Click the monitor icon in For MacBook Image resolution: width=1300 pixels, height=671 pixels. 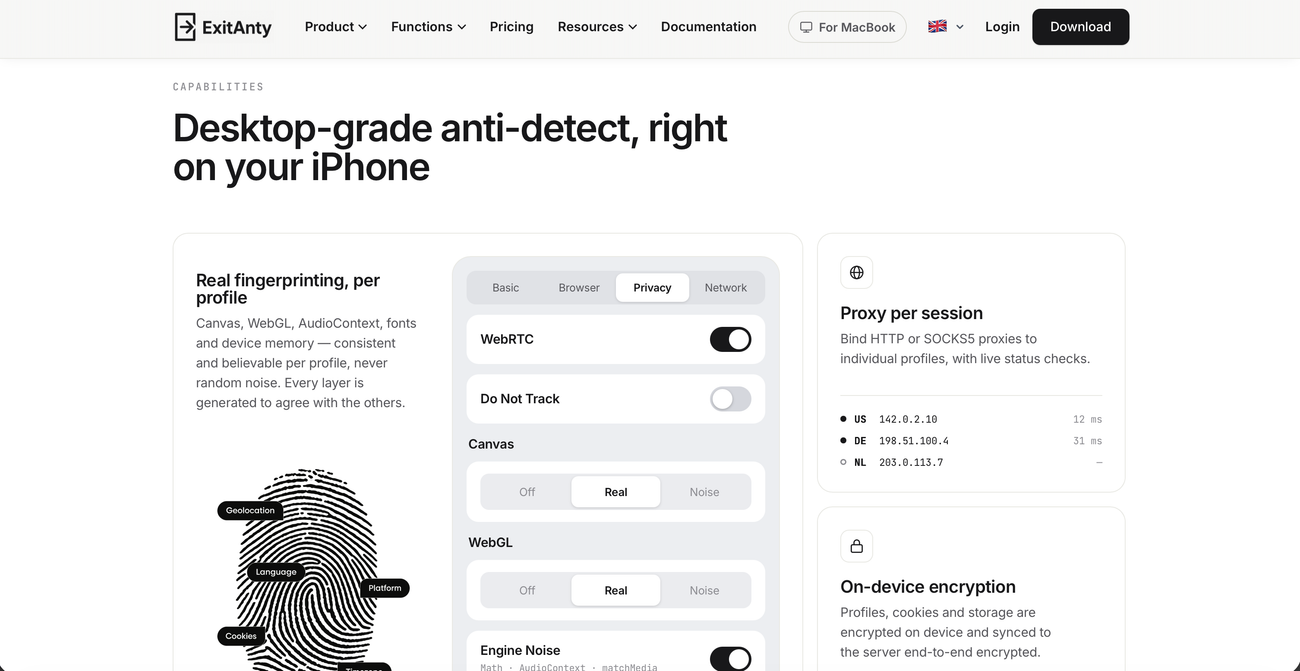tap(806, 27)
